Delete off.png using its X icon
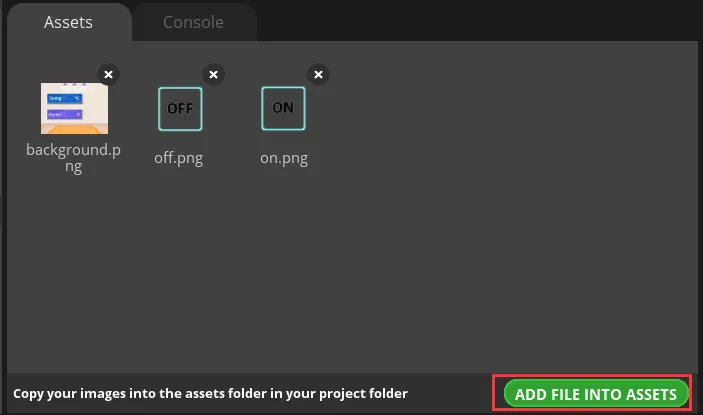The height and width of the screenshot is (415, 703). (213, 74)
